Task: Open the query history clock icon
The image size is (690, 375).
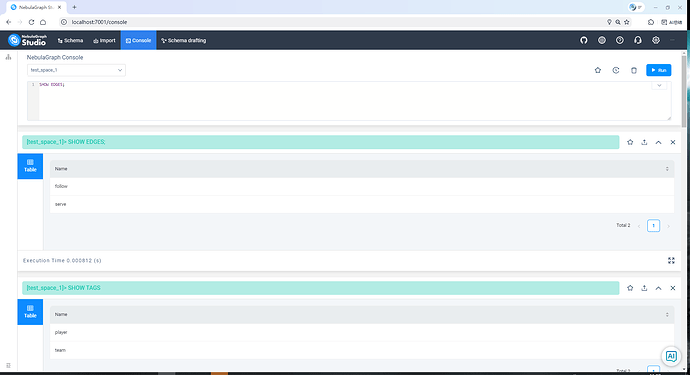Action: coord(616,70)
